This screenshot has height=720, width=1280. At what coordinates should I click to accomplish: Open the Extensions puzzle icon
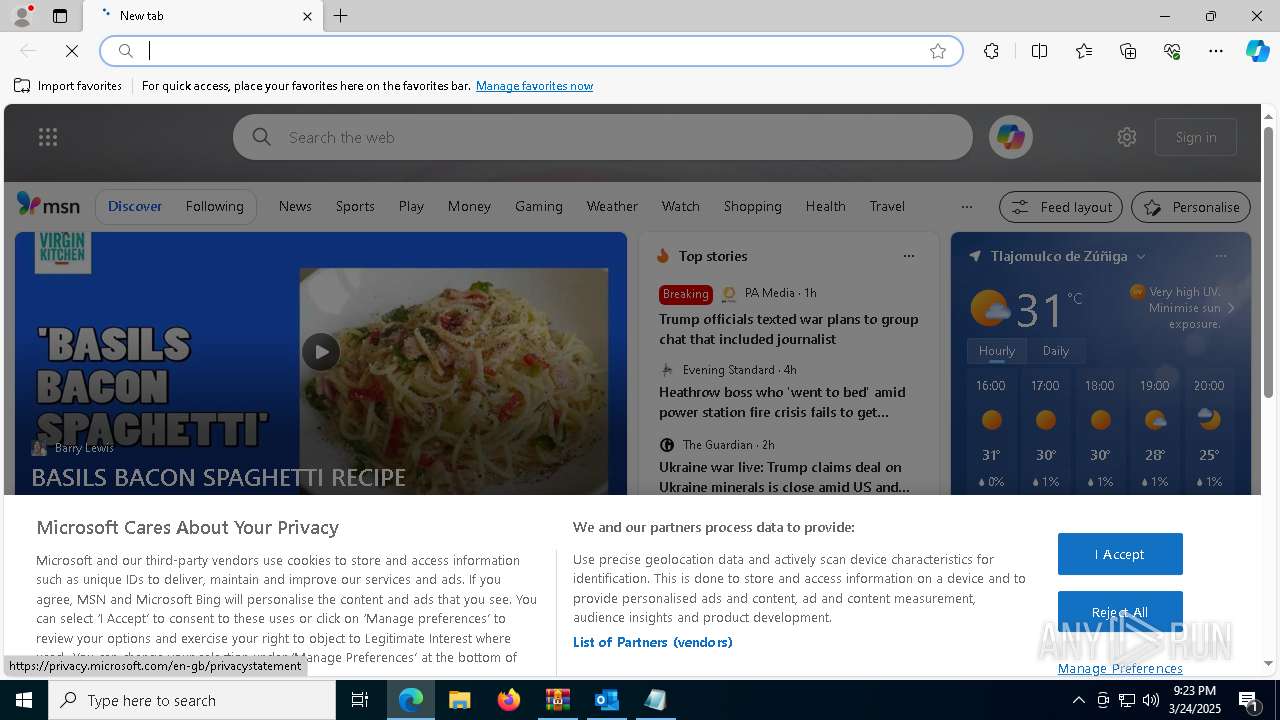tap(991, 51)
